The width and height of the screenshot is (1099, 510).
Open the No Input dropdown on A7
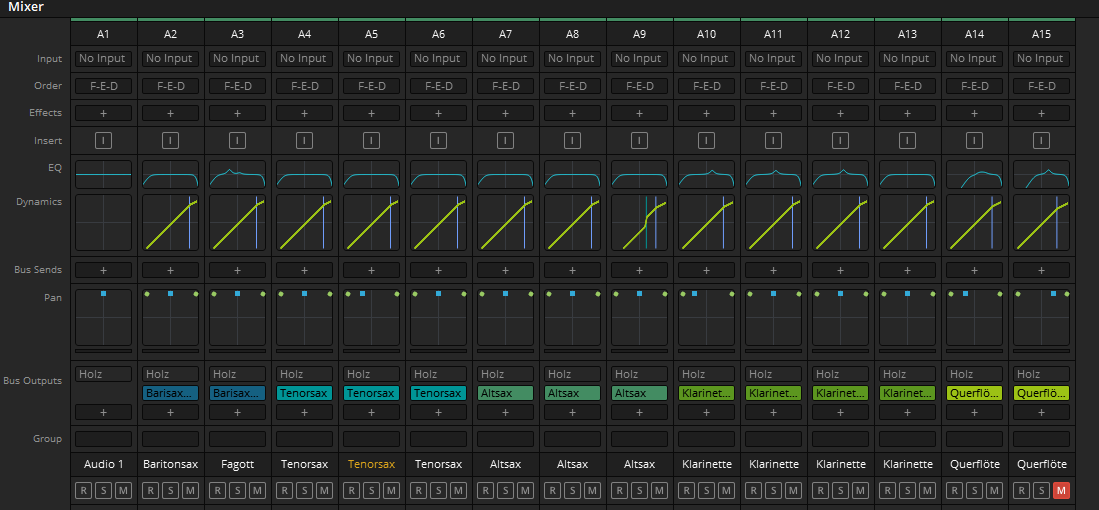click(505, 59)
